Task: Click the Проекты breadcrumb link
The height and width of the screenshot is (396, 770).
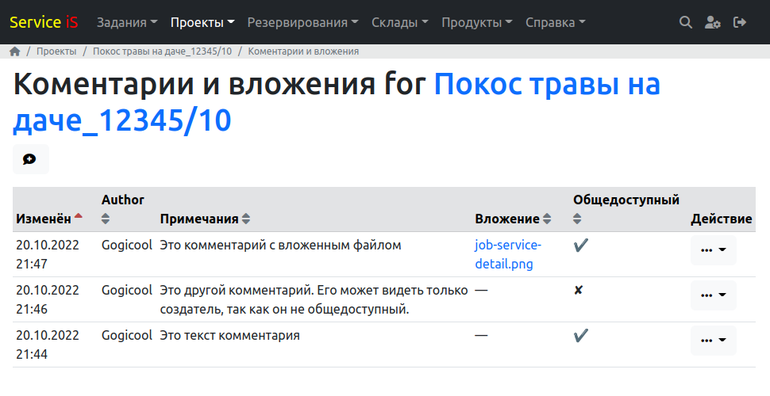Action: coord(56,51)
